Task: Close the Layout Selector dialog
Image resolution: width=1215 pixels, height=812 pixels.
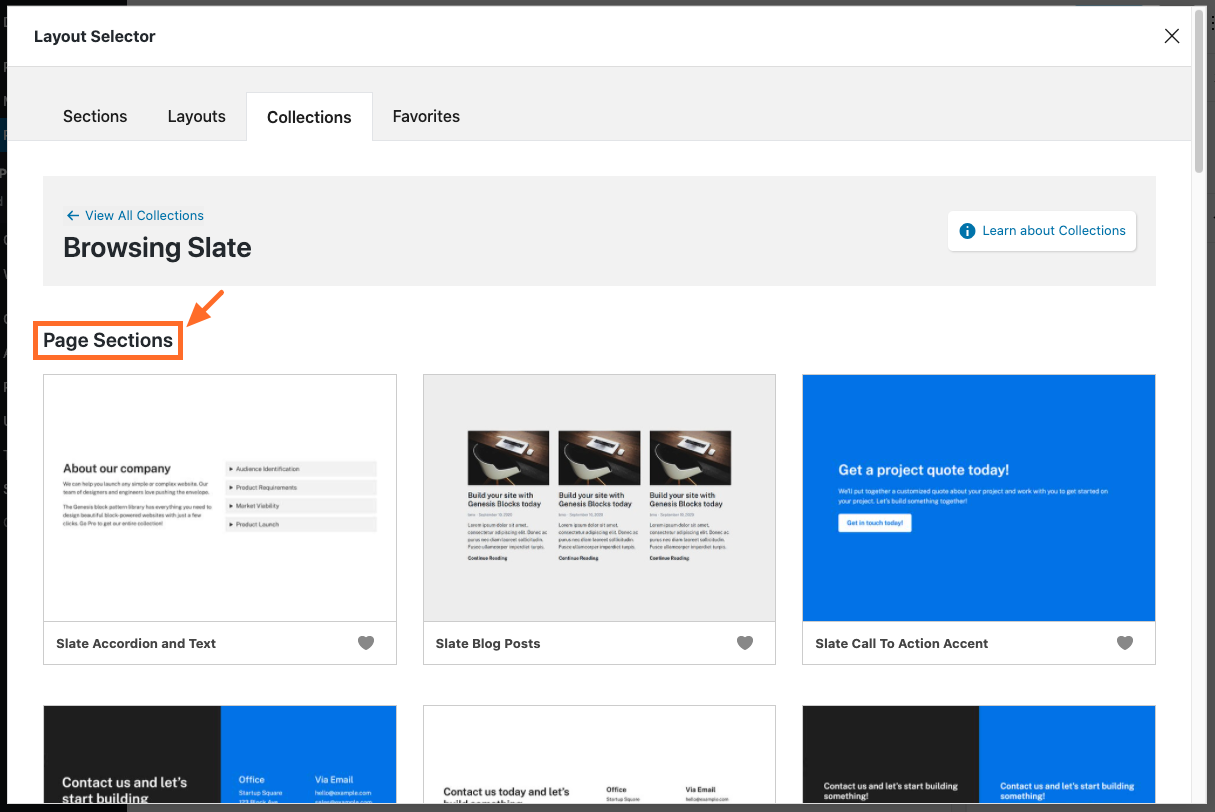Action: tap(1172, 37)
